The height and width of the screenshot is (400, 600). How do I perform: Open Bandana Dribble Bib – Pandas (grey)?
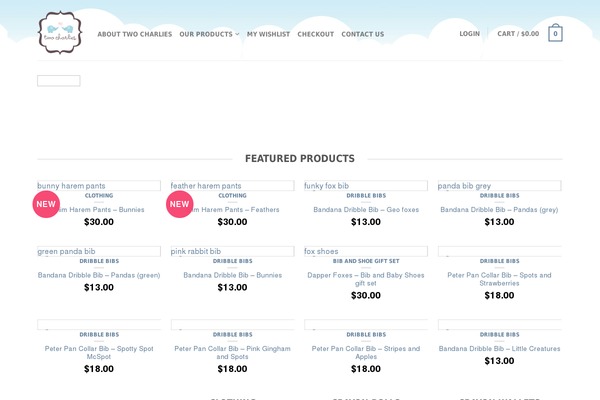pos(499,210)
